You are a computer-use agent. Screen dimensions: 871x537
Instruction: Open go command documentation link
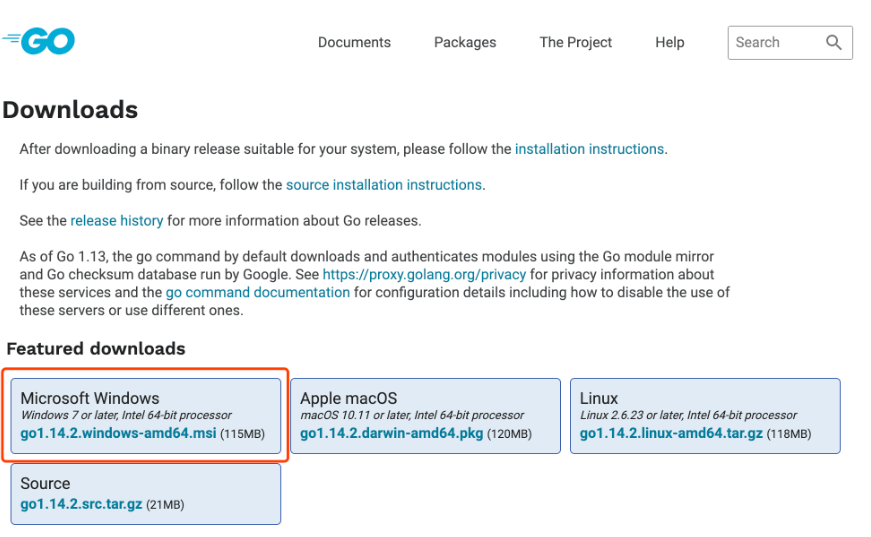tap(258, 292)
